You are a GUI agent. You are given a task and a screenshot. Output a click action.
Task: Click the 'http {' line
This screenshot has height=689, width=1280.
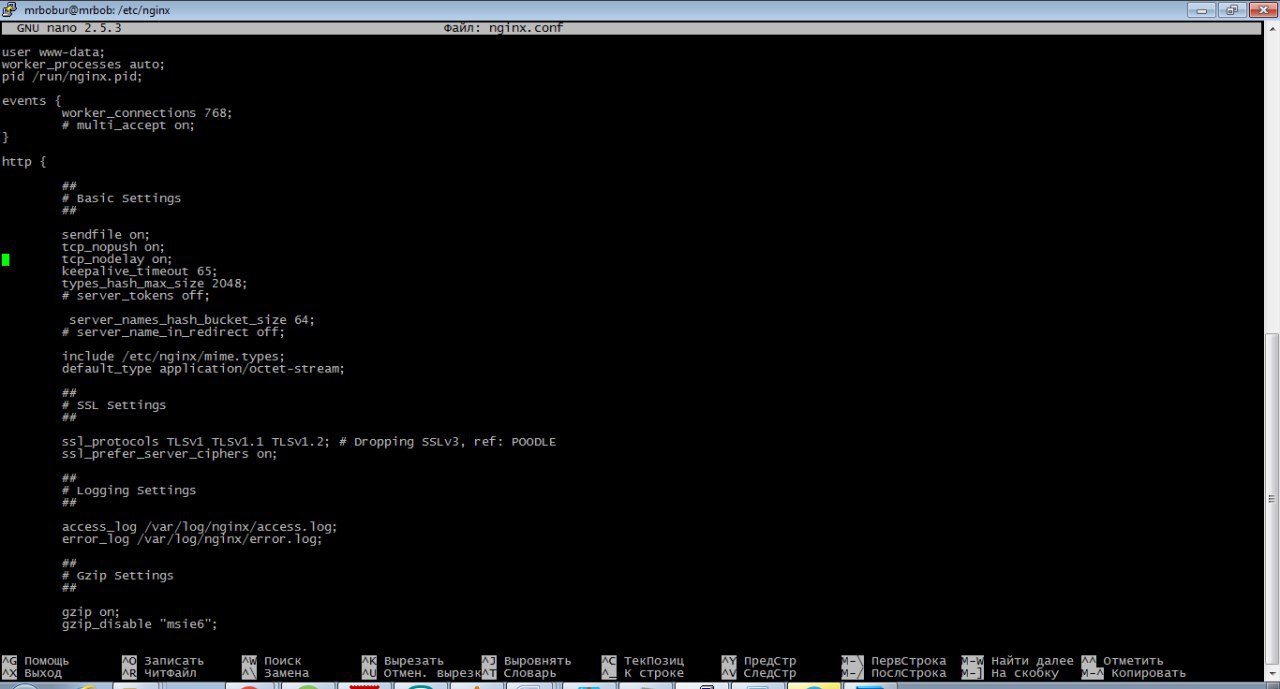[x=24, y=161]
